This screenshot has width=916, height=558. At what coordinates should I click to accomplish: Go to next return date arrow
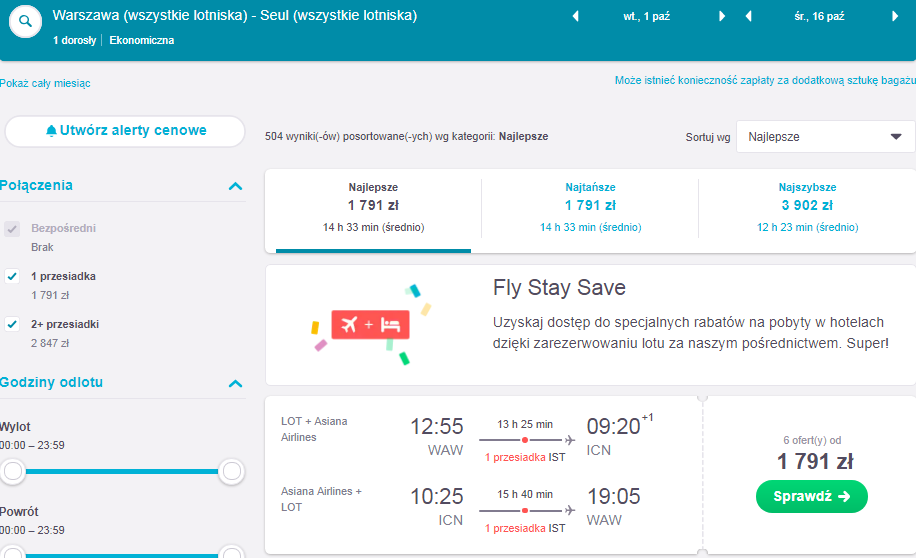pos(894,16)
